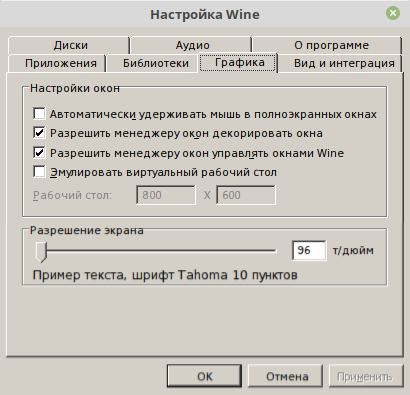
Task: Click the 'т/дюйм' unit label
Action: pos(353,250)
